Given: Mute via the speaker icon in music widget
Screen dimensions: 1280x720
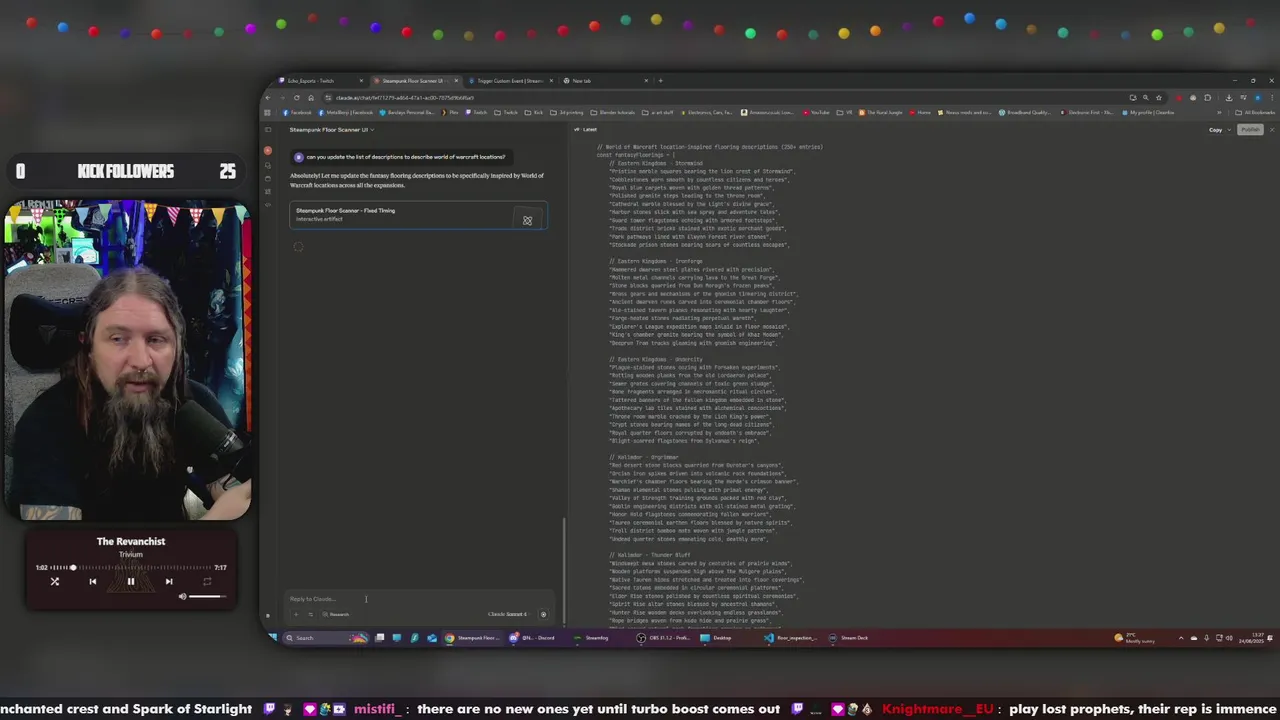Looking at the screenshot, I should pyautogui.click(x=182, y=597).
